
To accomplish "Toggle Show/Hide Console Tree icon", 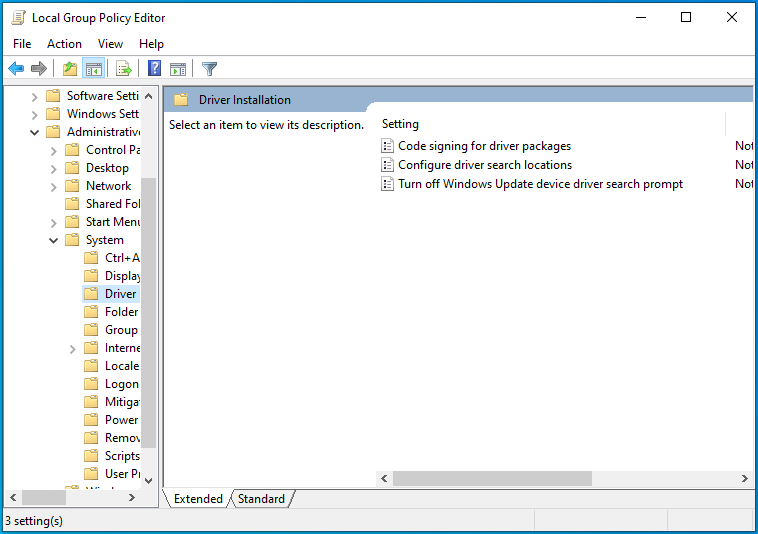I will (93, 69).
